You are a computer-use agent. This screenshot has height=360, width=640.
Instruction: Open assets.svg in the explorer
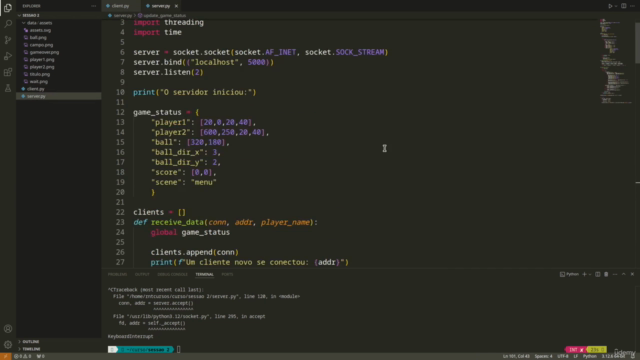point(40,30)
